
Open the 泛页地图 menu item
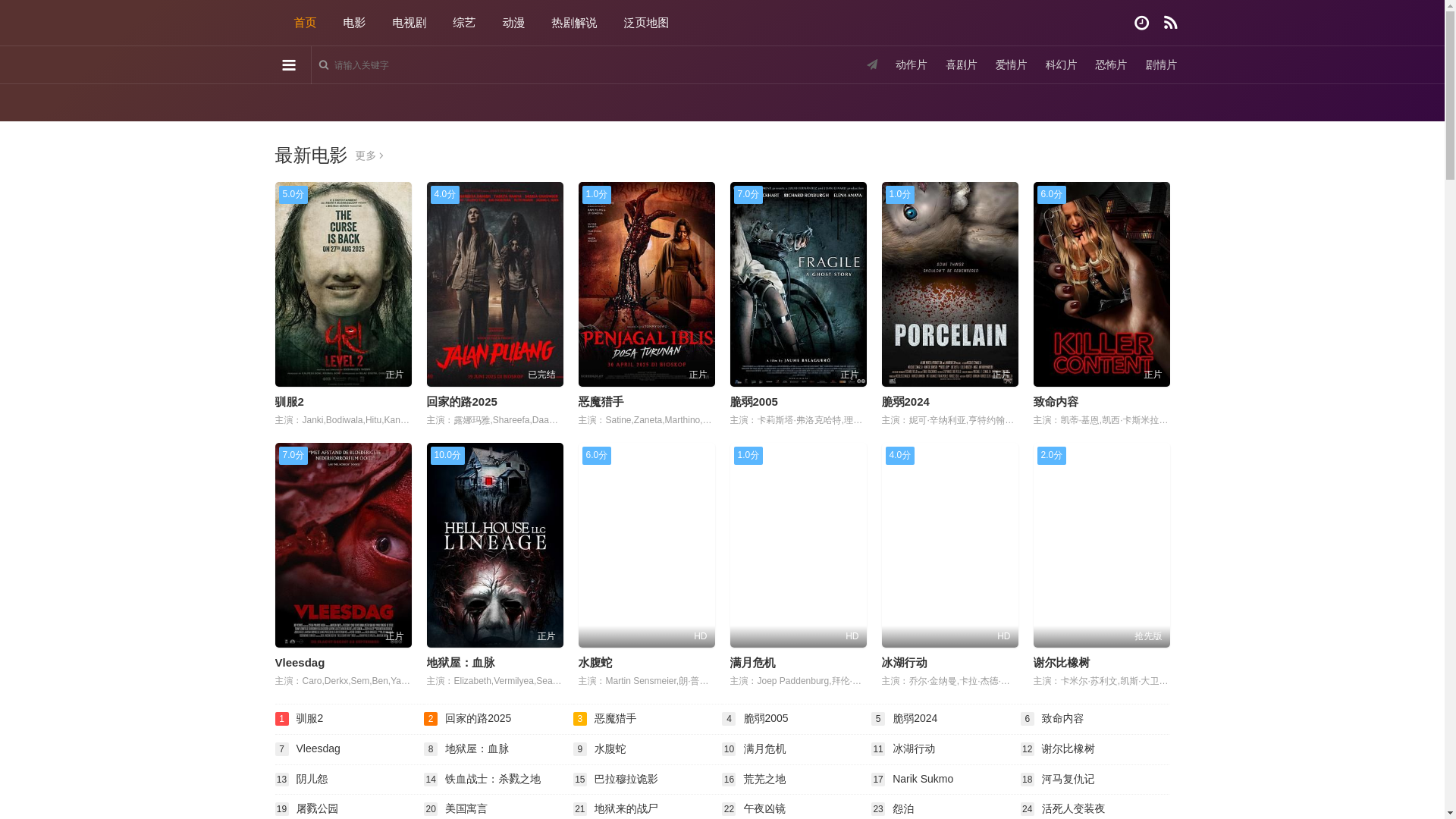pyautogui.click(x=646, y=23)
